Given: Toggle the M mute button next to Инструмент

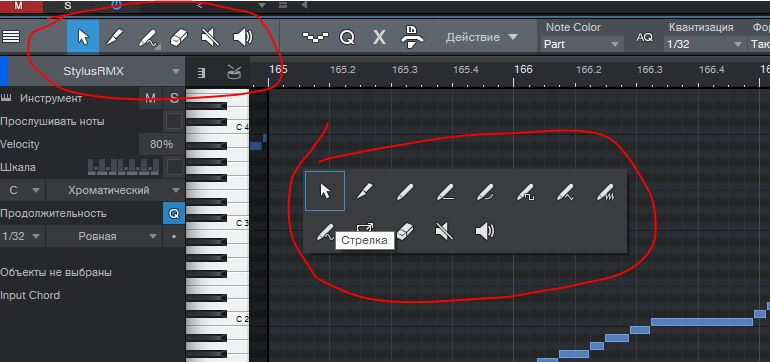Looking at the screenshot, I should pyautogui.click(x=150, y=98).
